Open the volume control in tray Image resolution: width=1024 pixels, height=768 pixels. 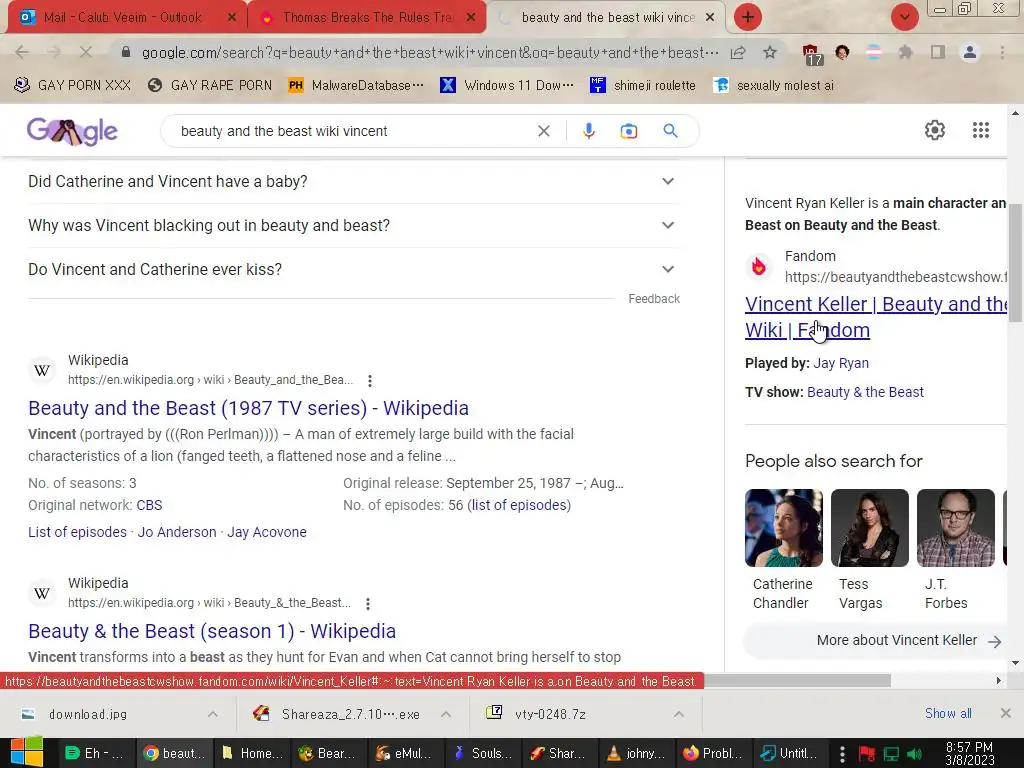pos(915,754)
